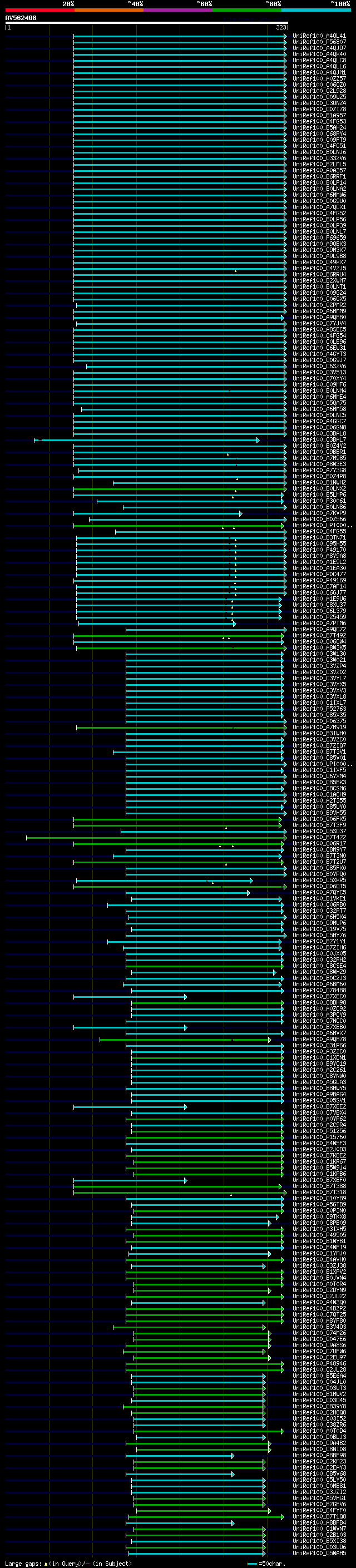Open the UniRef100_Q3BAL7 entry
Viewport: 356px width, 1568px height.
coord(319,439)
